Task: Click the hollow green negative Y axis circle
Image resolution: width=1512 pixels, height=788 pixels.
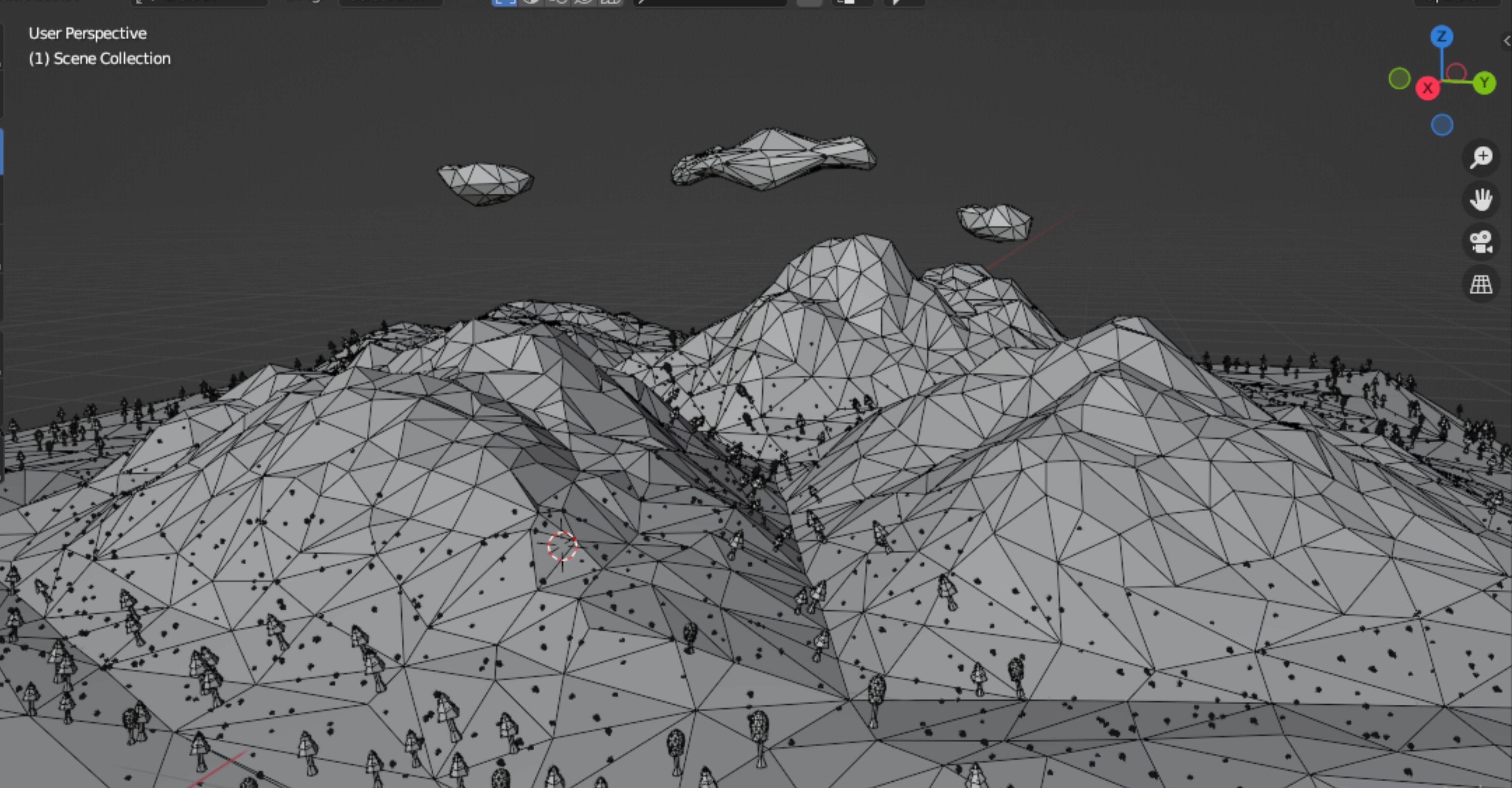Action: [1399, 79]
